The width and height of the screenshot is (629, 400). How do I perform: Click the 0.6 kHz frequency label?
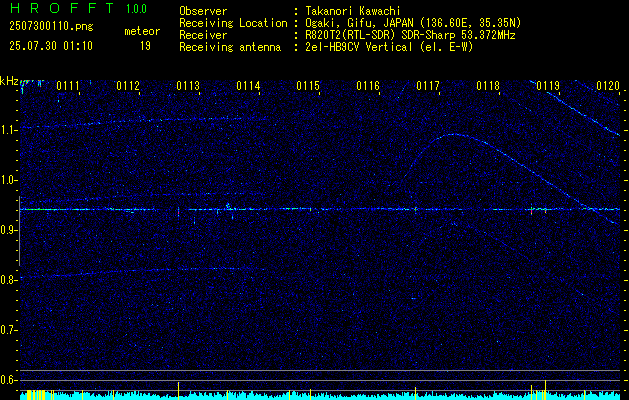(x=9, y=380)
